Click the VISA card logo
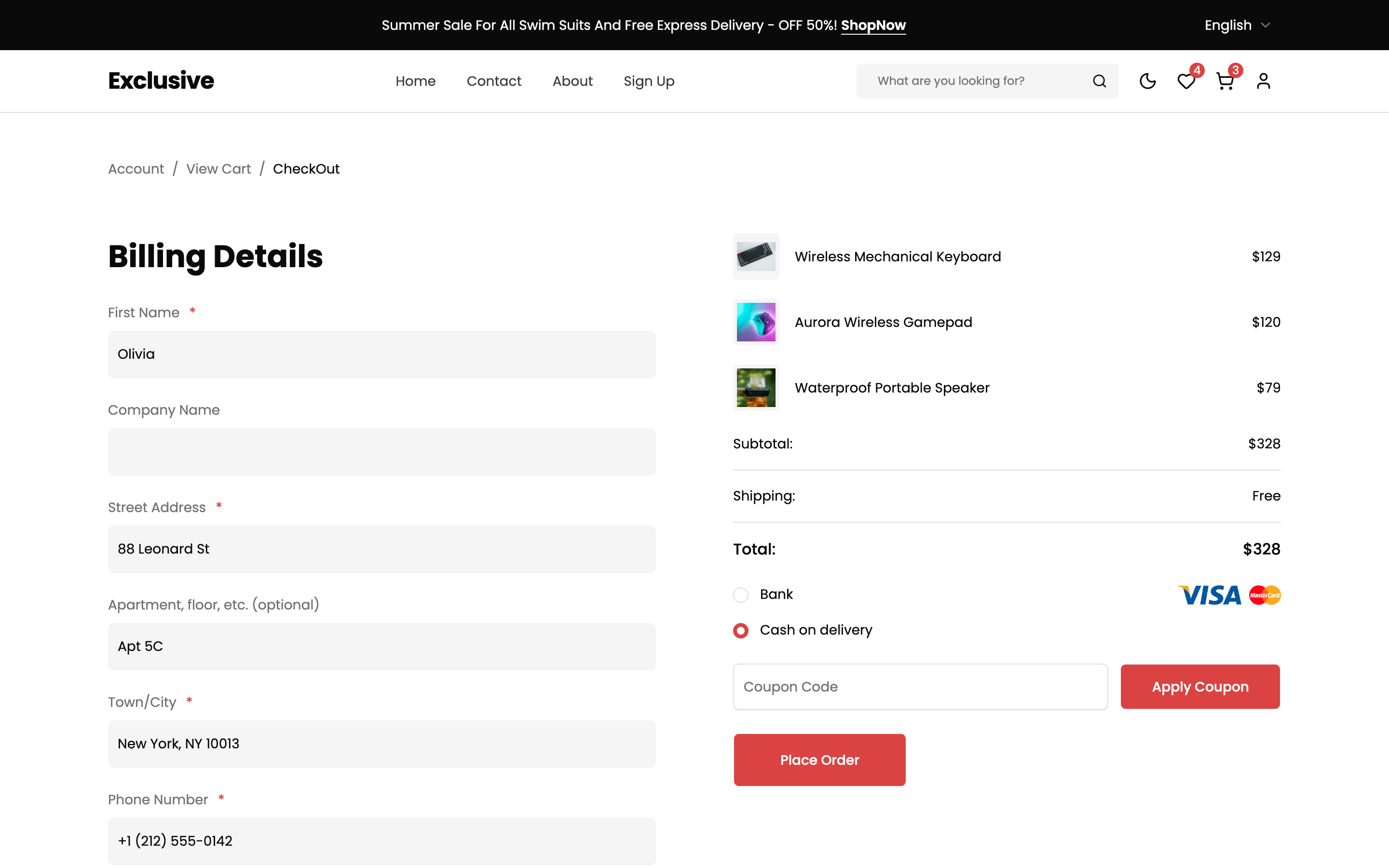Image resolution: width=1389 pixels, height=868 pixels. (x=1210, y=595)
